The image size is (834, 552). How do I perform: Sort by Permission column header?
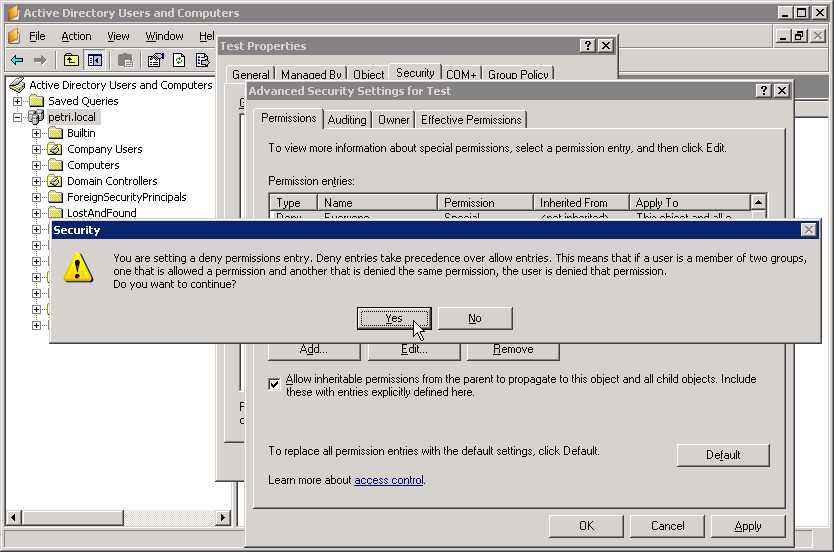coord(485,203)
